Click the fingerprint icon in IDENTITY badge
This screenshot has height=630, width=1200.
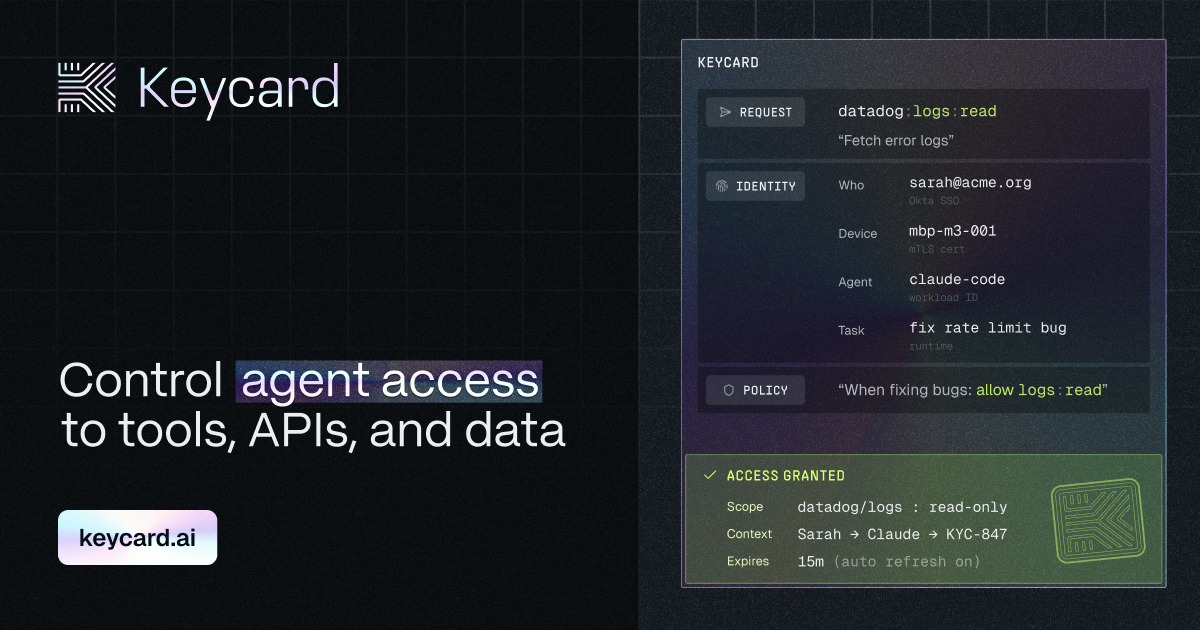(722, 186)
